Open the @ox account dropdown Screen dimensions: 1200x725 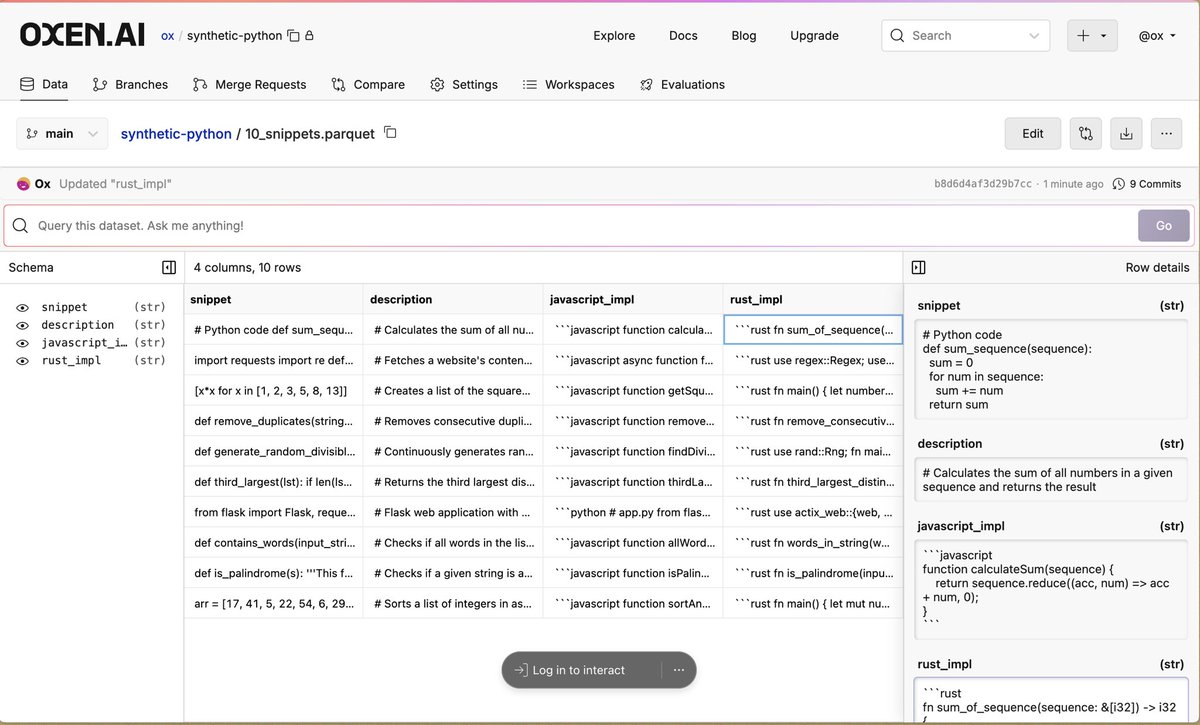pos(1155,35)
